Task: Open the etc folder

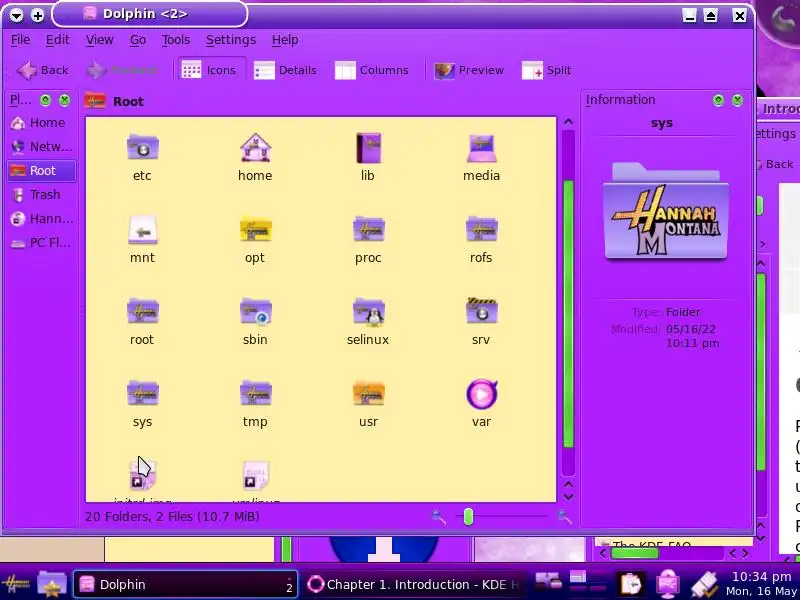Action: pos(142,148)
